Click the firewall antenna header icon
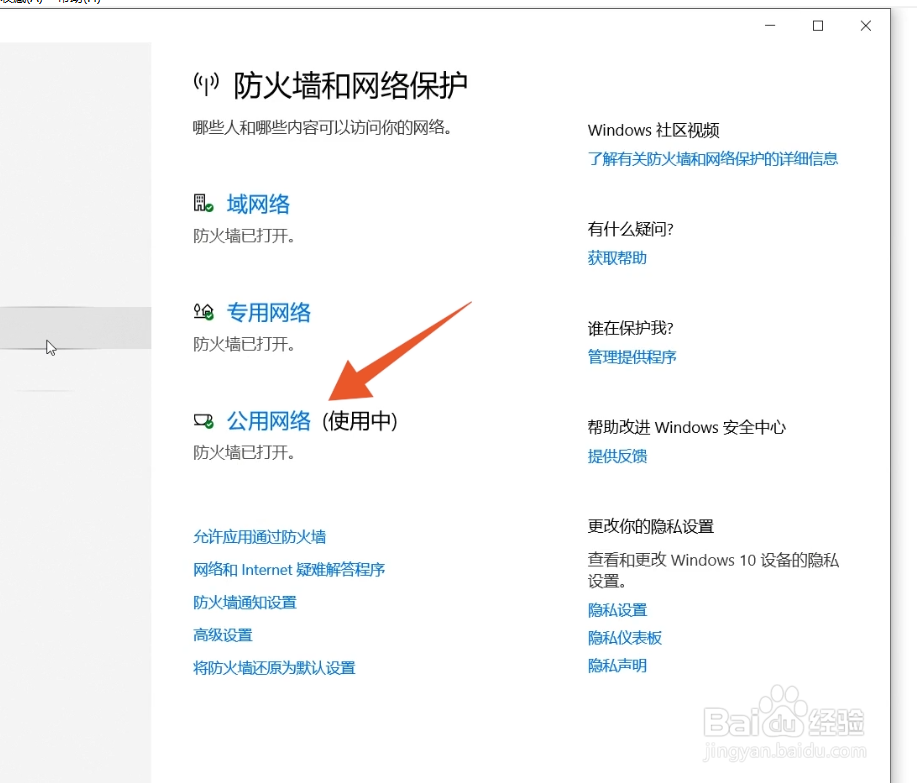This screenshot has height=783, width=917. [x=206, y=85]
